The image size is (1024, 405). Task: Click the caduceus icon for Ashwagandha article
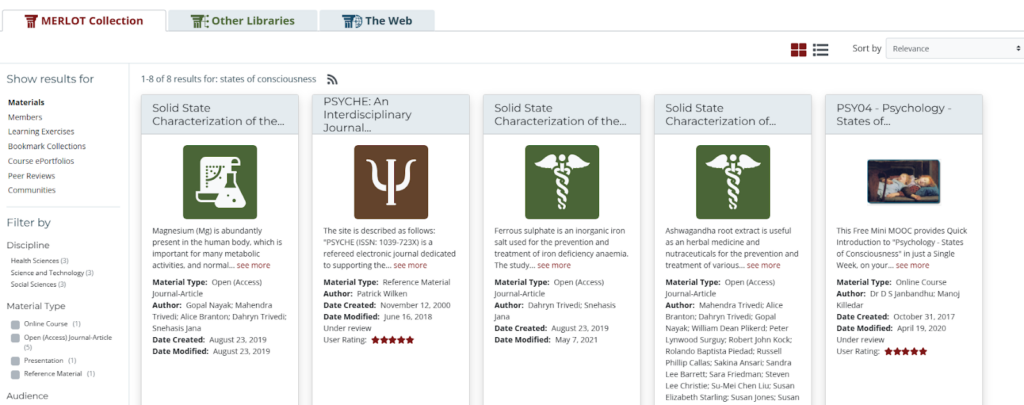pyautogui.click(x=733, y=182)
